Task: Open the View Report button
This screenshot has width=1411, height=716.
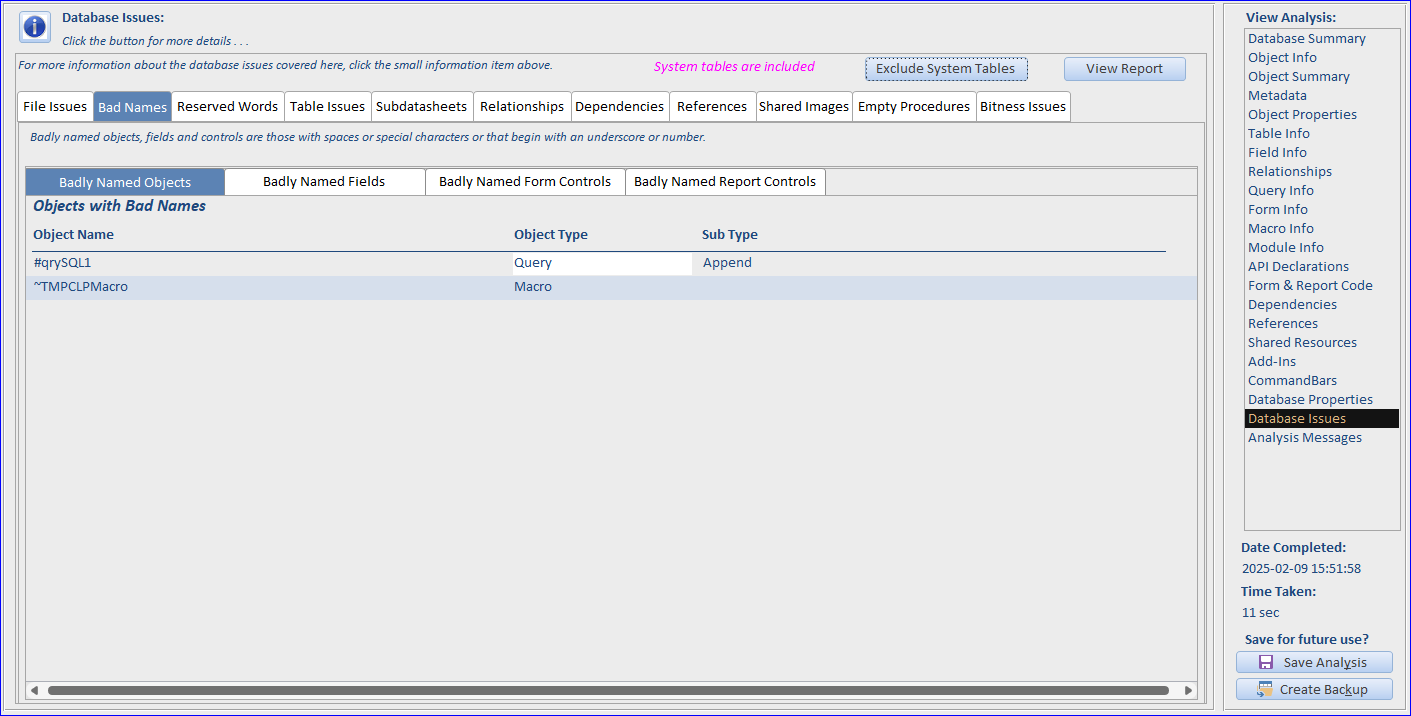Action: 1125,69
